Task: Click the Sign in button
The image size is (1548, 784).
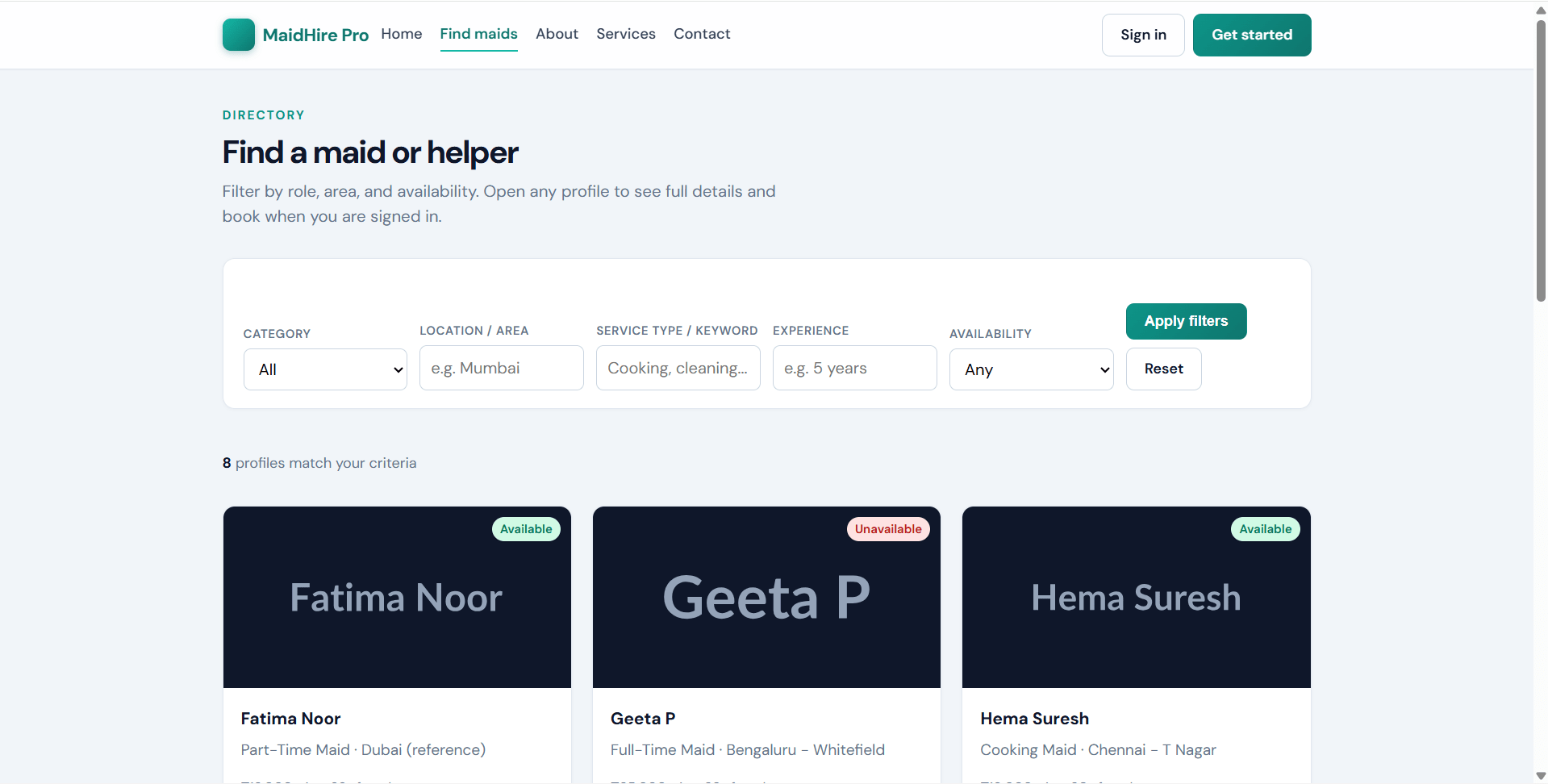Action: tap(1143, 35)
